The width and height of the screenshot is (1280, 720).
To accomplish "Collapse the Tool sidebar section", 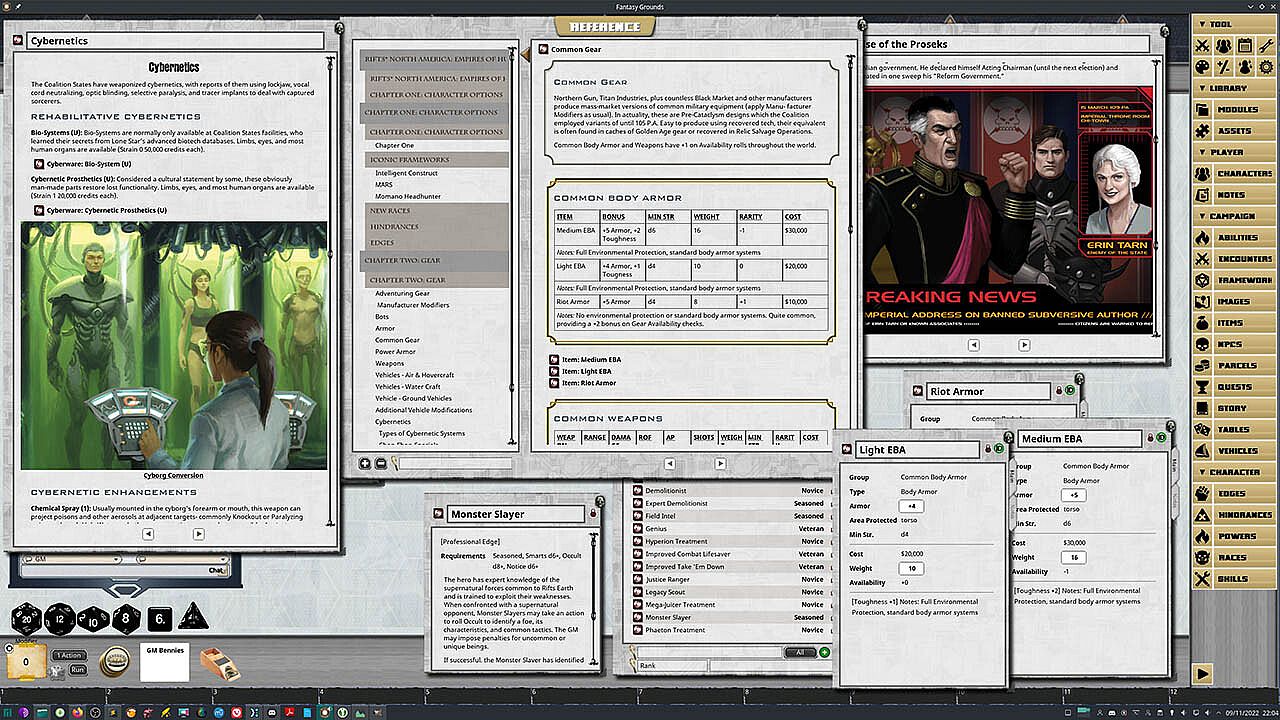I will pos(1220,24).
